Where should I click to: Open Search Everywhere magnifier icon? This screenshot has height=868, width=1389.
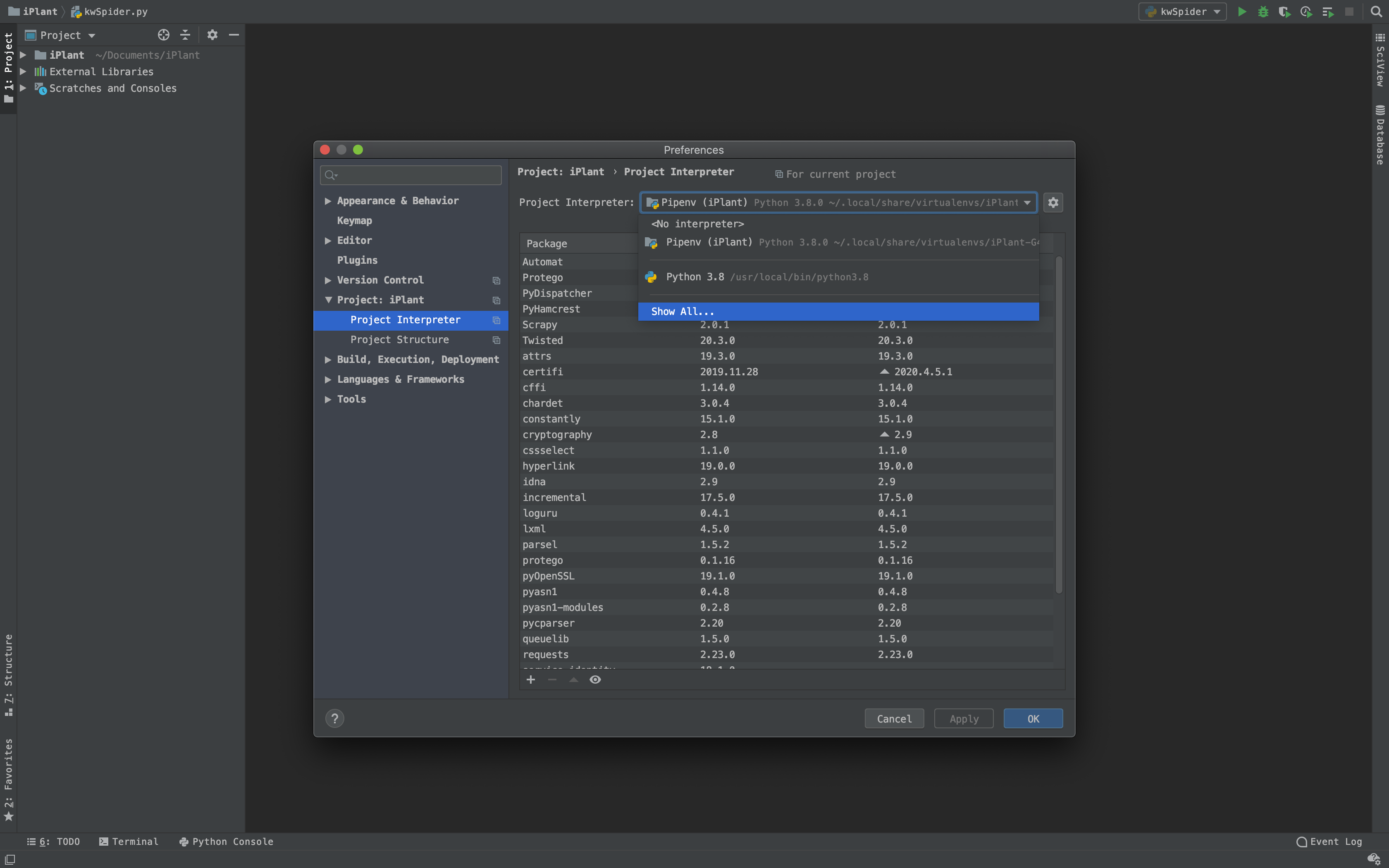coord(1376,12)
